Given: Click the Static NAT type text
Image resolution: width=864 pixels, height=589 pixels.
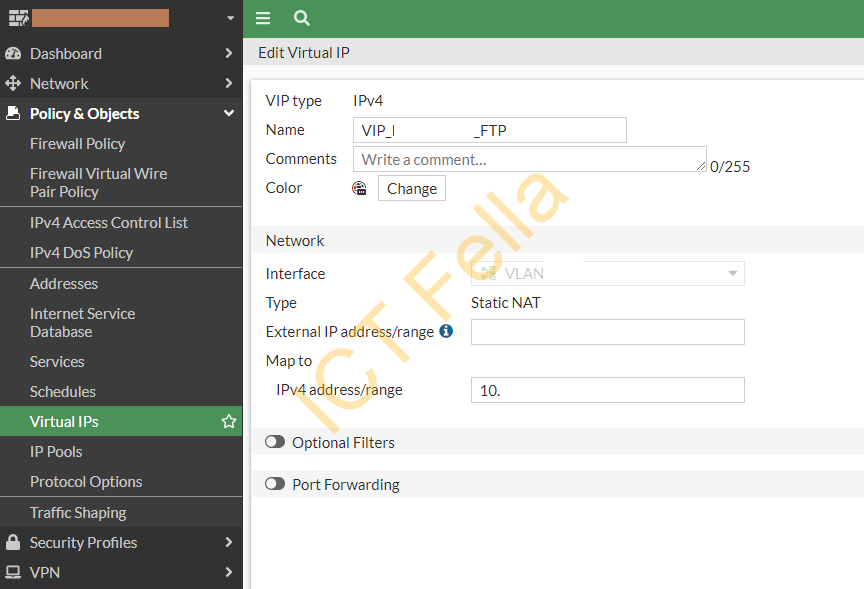Looking at the screenshot, I should (x=505, y=302).
